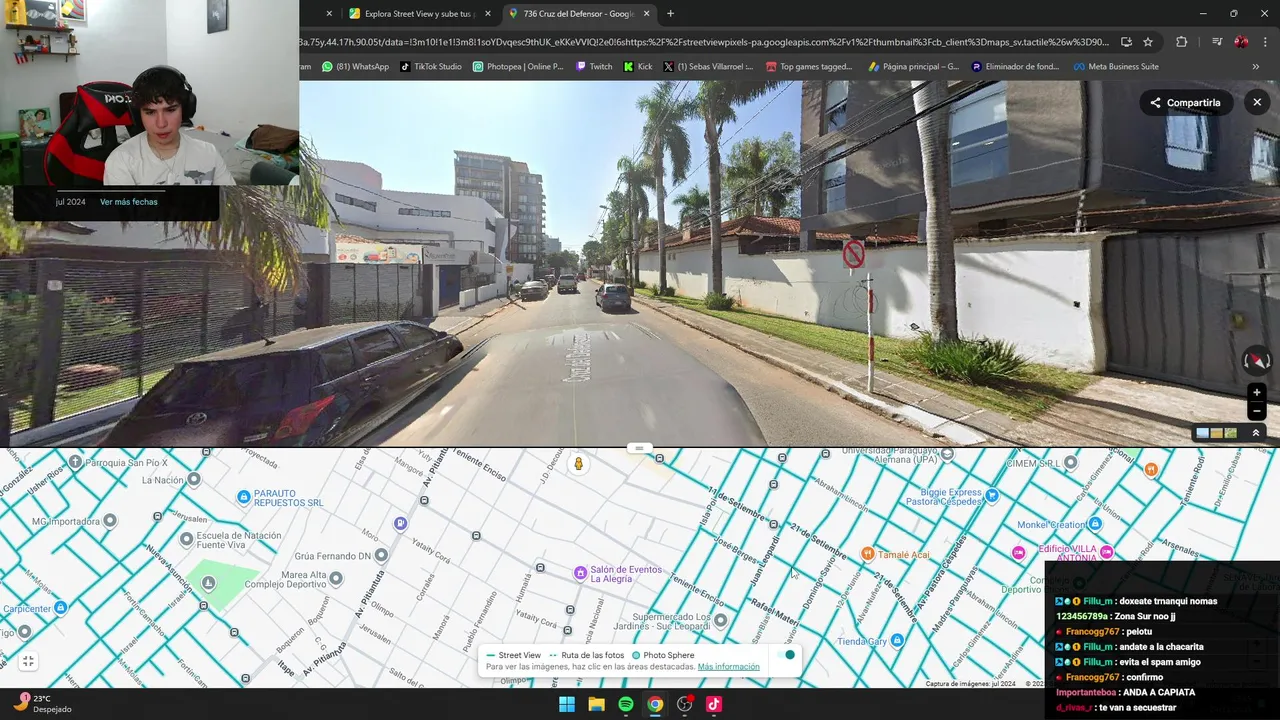Click the Chrome icon in the taskbar
1280x720 pixels.
(x=655, y=704)
